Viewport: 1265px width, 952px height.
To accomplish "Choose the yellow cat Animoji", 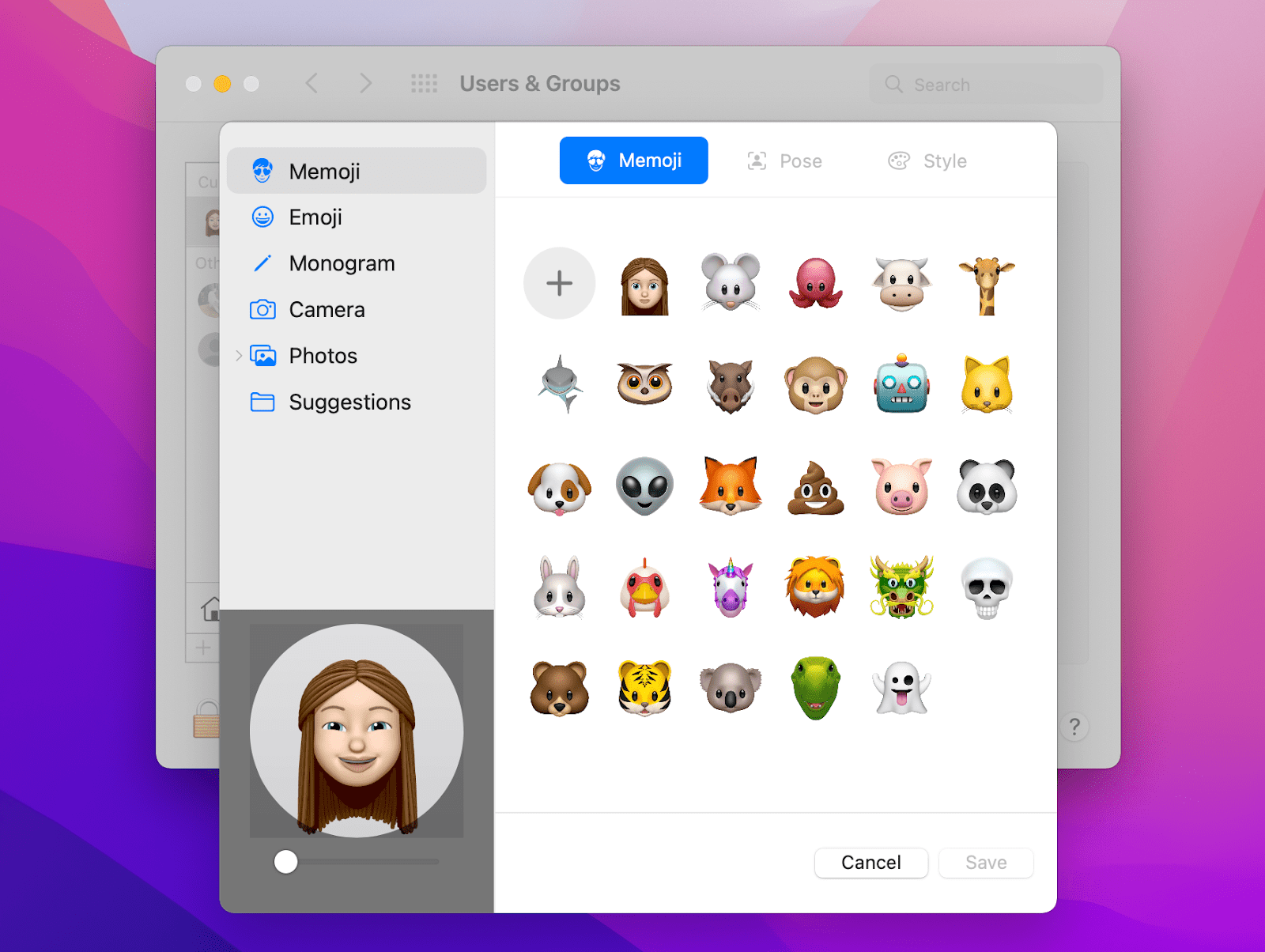I will pos(987,385).
